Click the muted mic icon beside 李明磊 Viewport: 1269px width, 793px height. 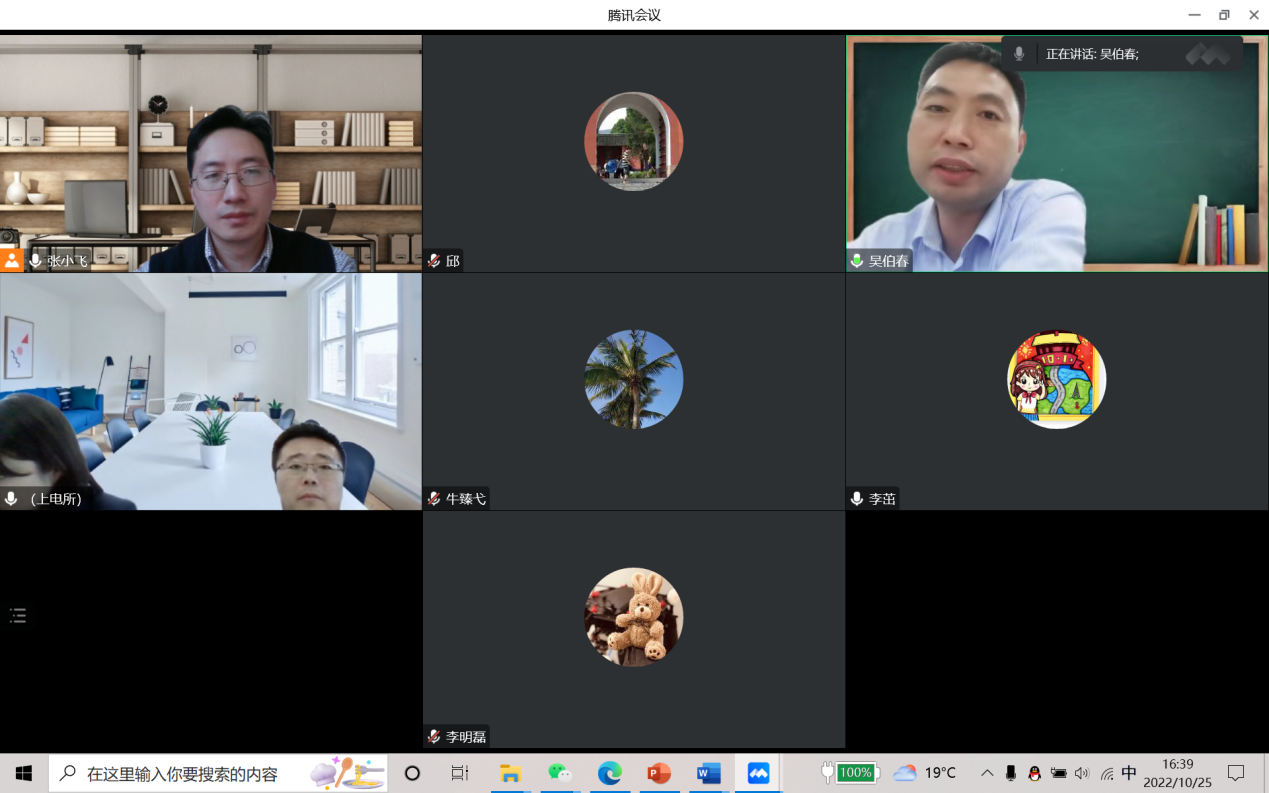(x=434, y=737)
